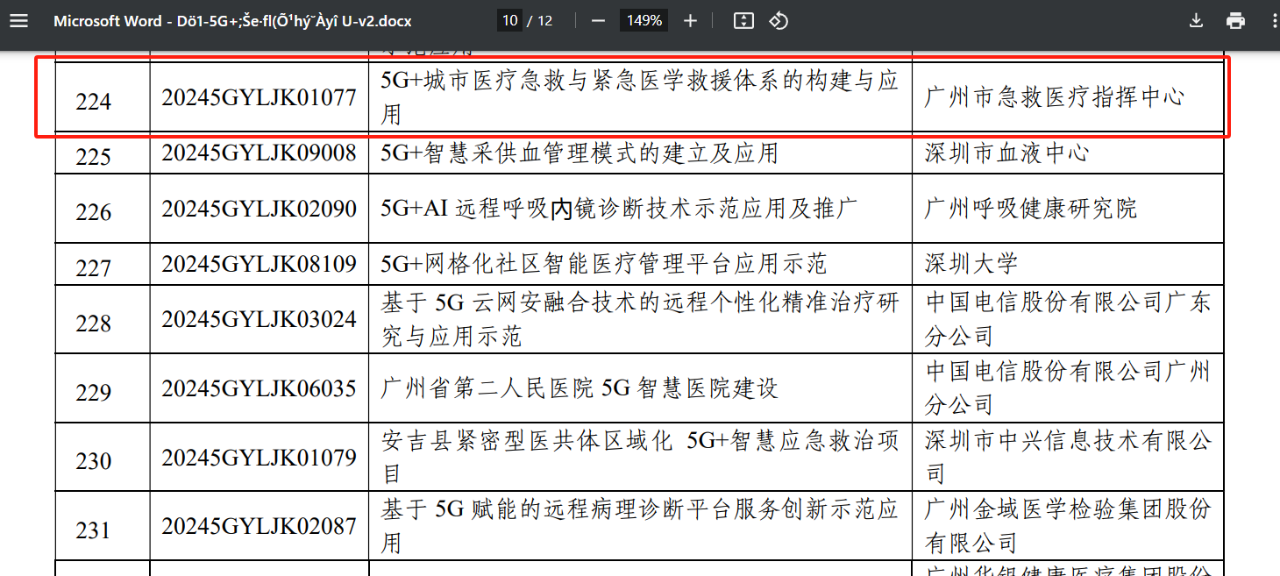
Task: Select project code 20245GYLJK02087
Action: (x=259, y=526)
